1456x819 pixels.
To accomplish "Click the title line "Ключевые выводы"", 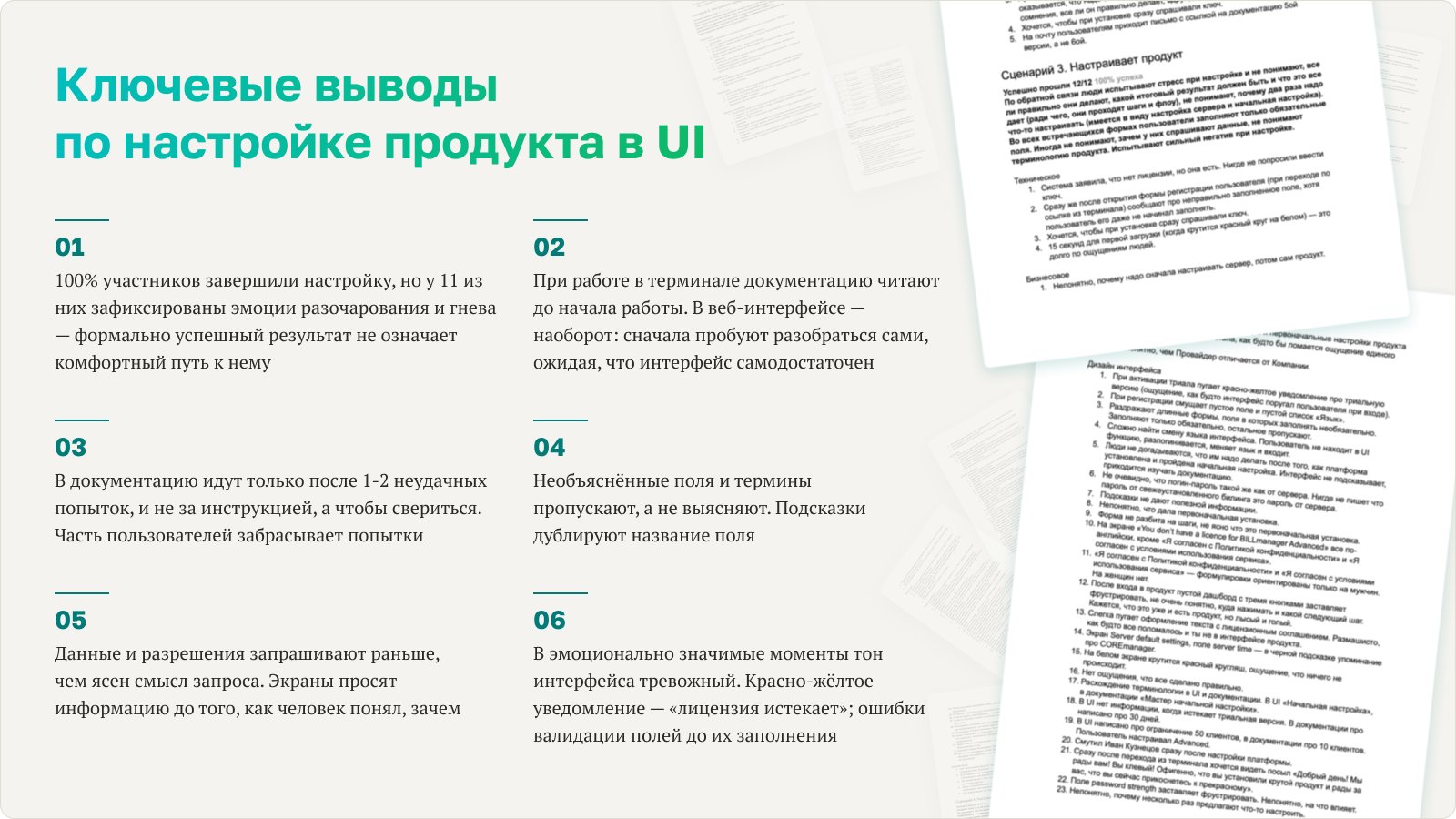I will pyautogui.click(x=277, y=86).
